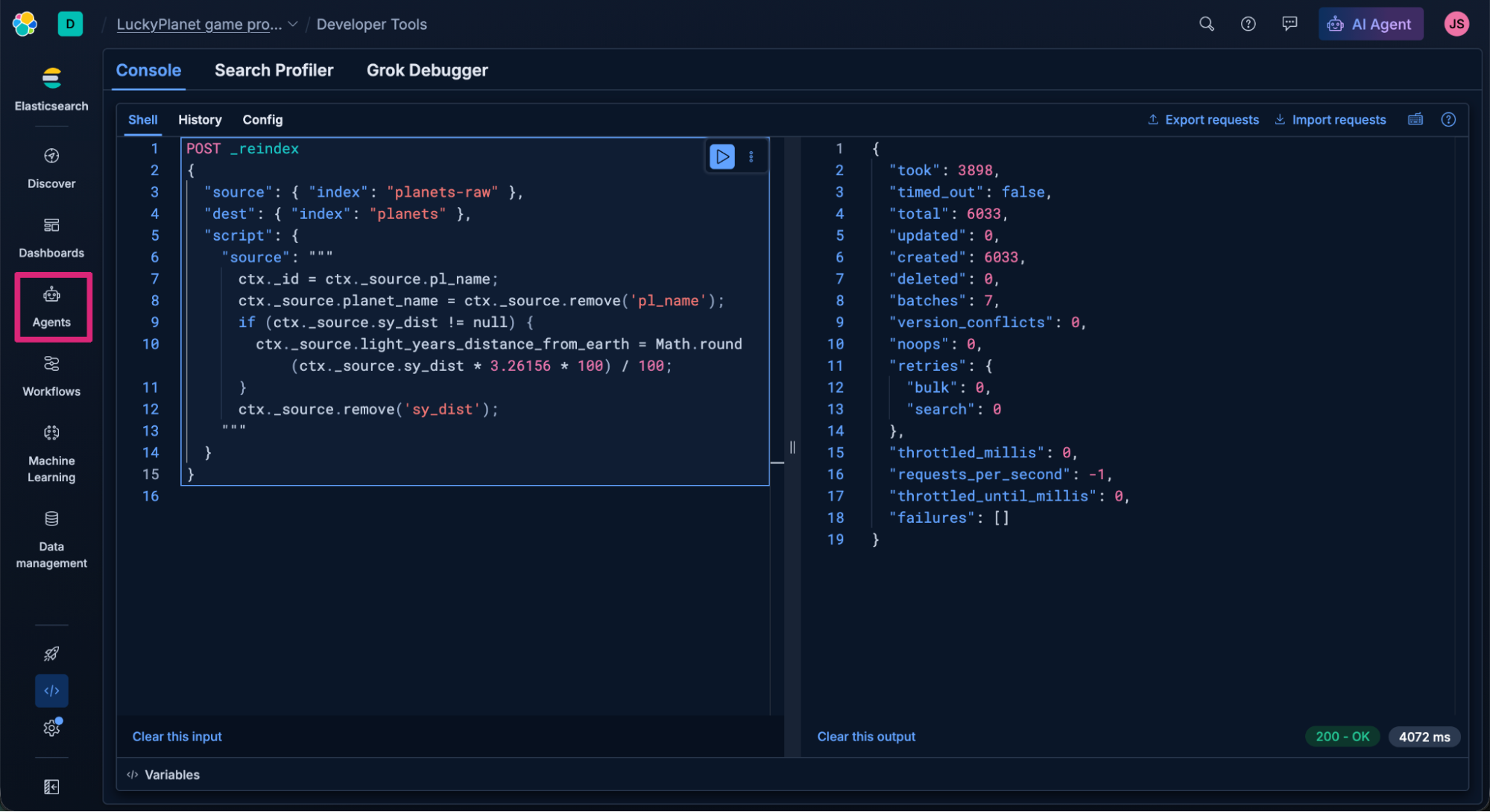The image size is (1490, 812).
Task: Switch to the Search Profiler tab
Action: [x=274, y=70]
